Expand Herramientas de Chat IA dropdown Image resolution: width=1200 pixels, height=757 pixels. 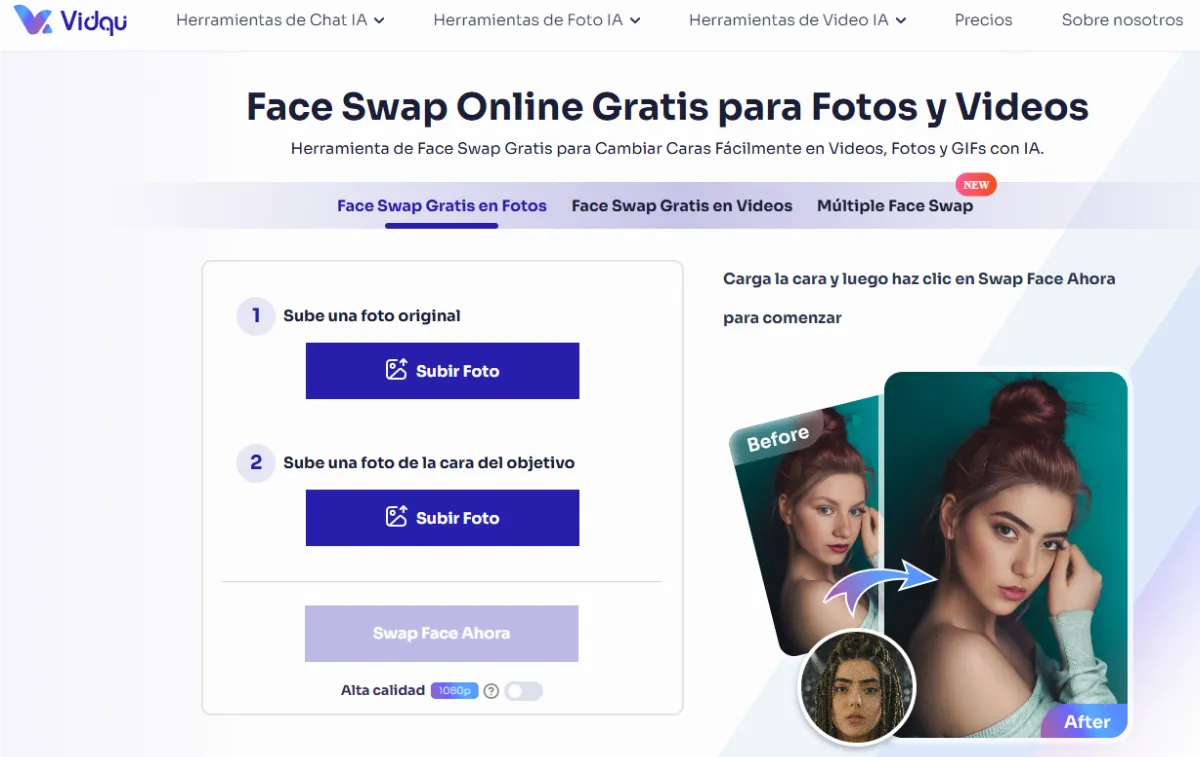(x=280, y=20)
